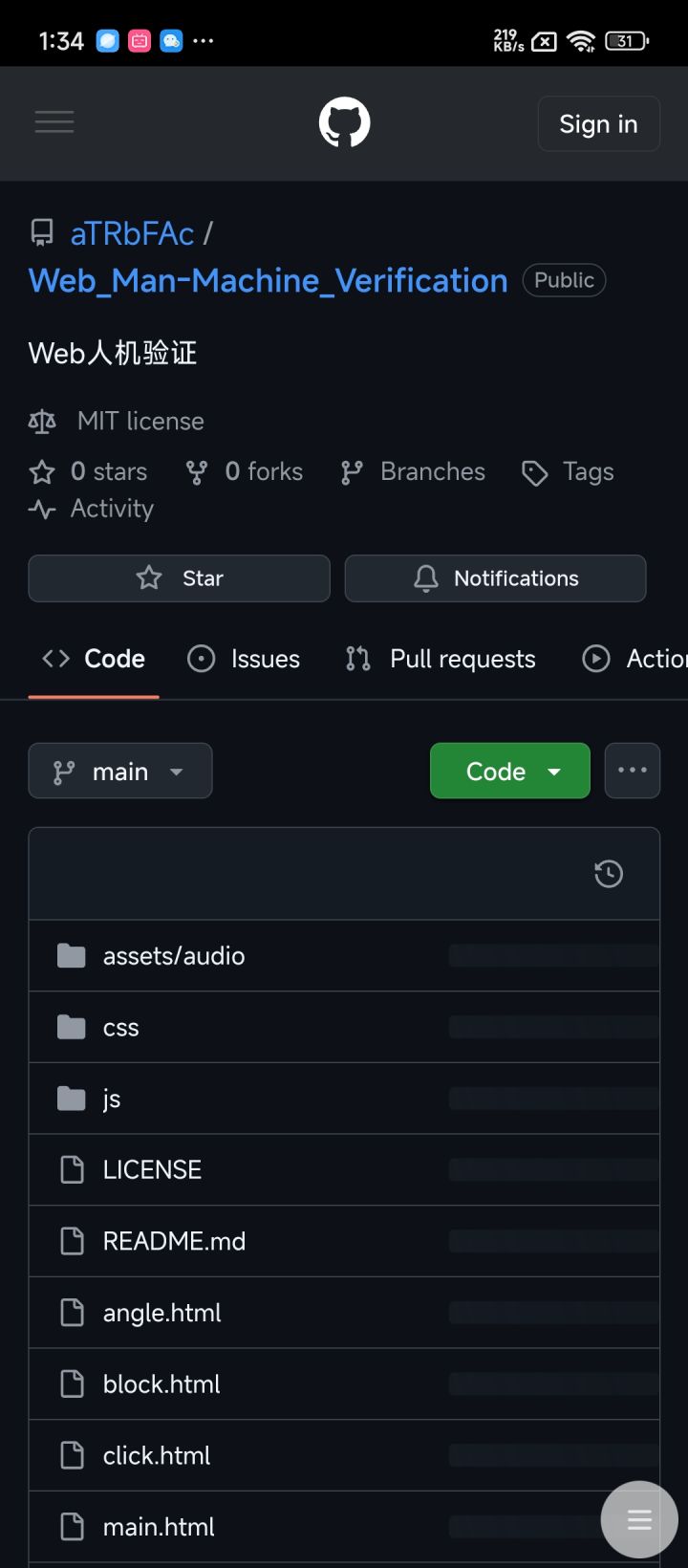Switch to the Pull requests tab
Image resolution: width=688 pixels, height=1568 pixels.
[x=441, y=659]
